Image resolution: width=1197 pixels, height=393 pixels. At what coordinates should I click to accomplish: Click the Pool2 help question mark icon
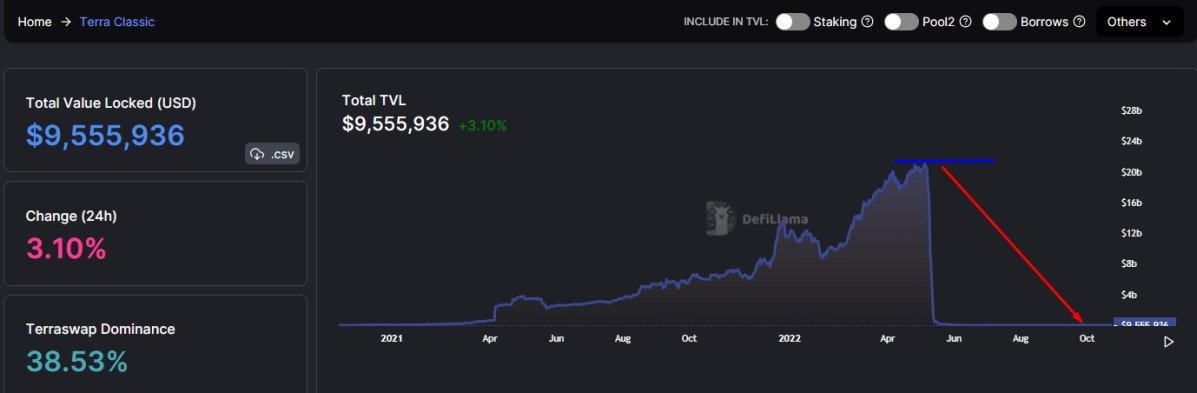[965, 22]
